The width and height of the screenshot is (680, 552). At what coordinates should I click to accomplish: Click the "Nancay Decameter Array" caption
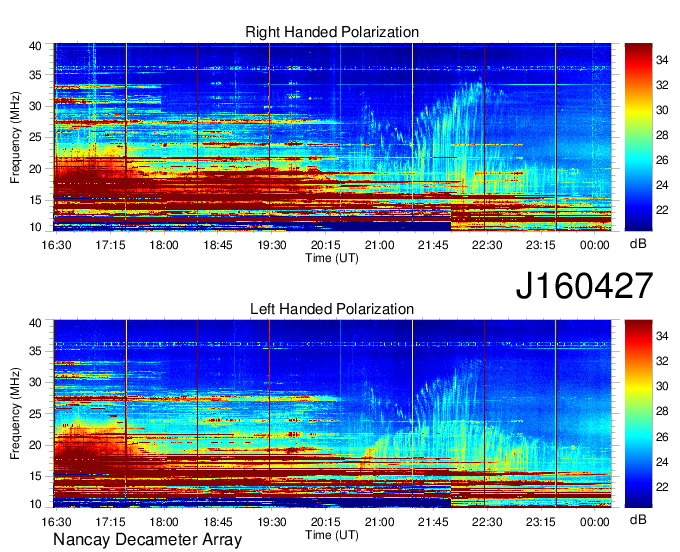pyautogui.click(x=147, y=539)
